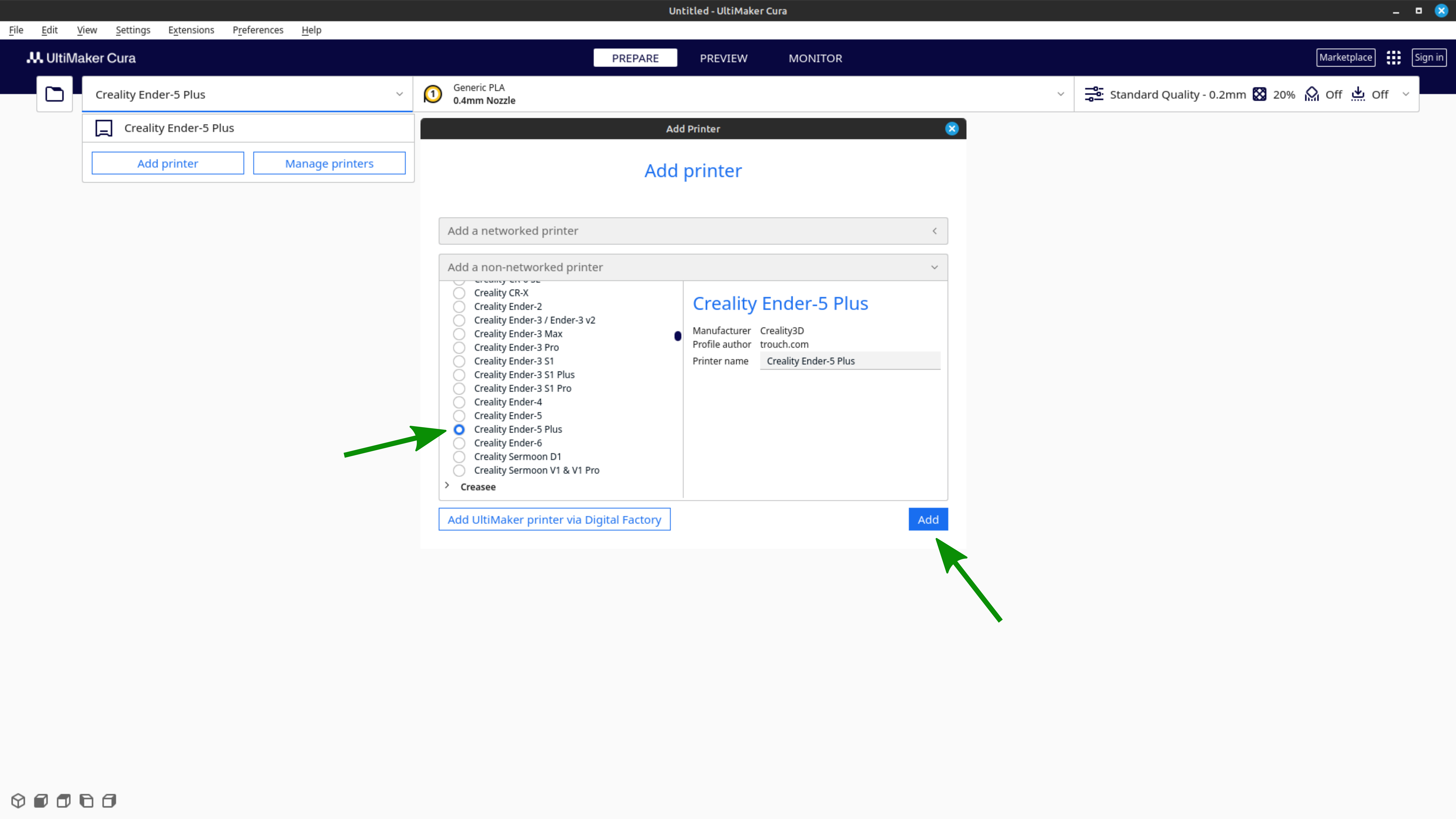Select Creality Ender-3 S1 Pro radio button
1456x819 pixels.
[459, 388]
